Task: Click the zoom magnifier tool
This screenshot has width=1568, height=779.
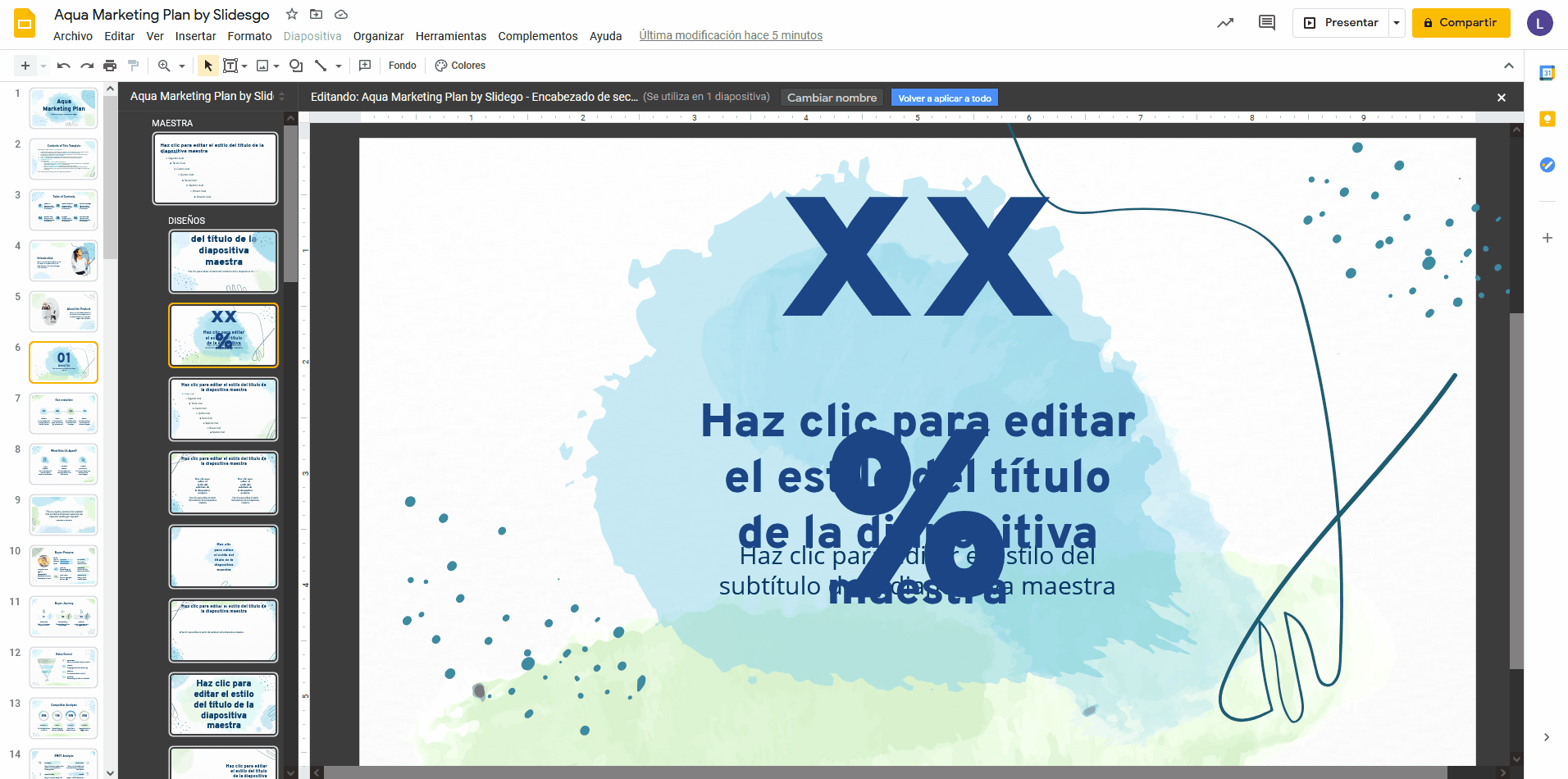Action: point(164,66)
